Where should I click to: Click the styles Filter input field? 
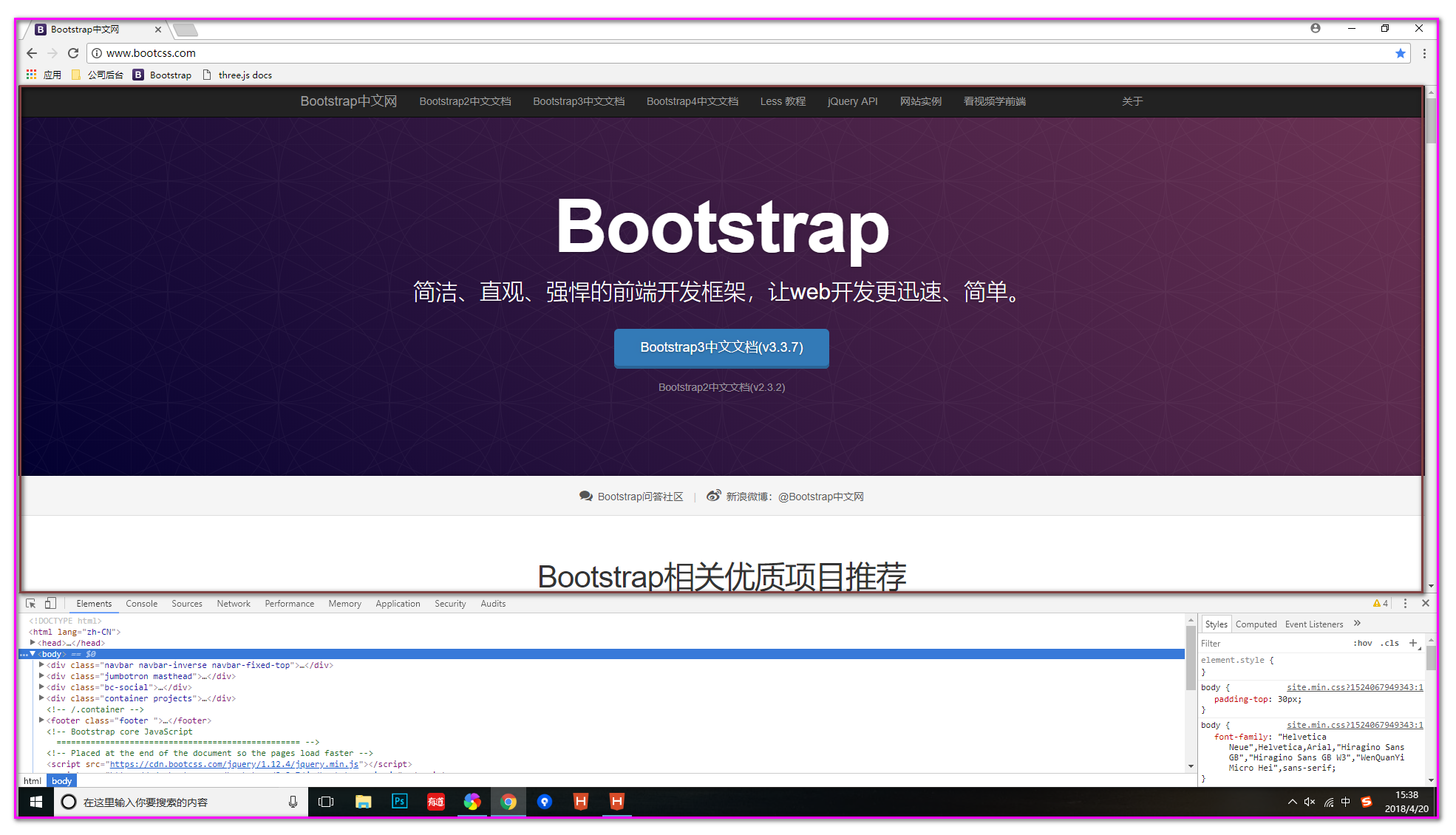click(1271, 644)
